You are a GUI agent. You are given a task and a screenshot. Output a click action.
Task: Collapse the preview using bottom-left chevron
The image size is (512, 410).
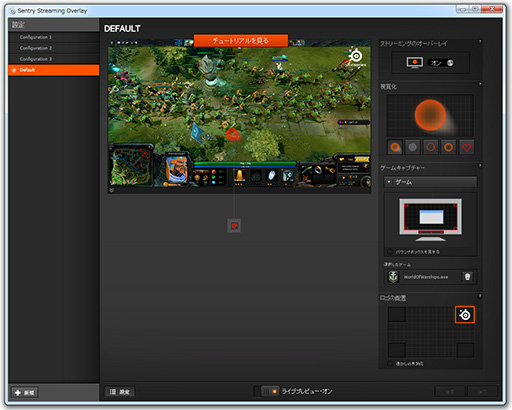(112, 190)
